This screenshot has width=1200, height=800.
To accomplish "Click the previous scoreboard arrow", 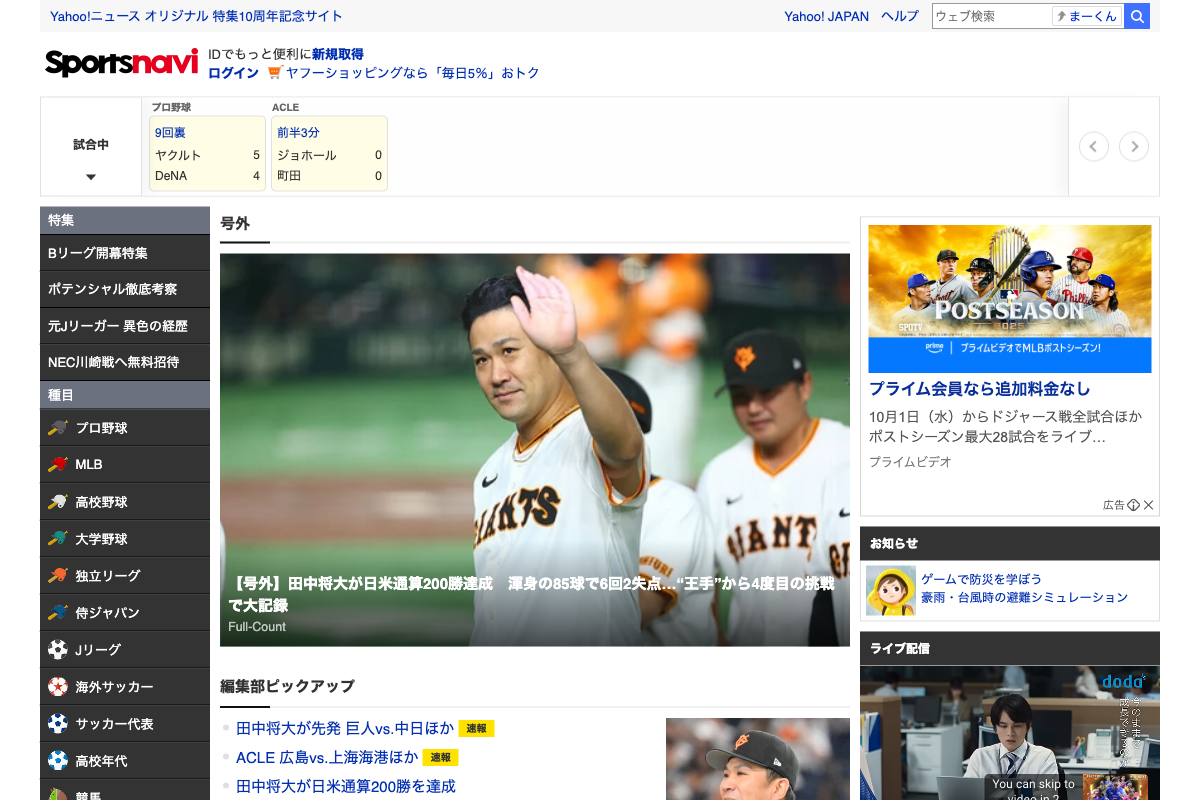I will (x=1093, y=147).
